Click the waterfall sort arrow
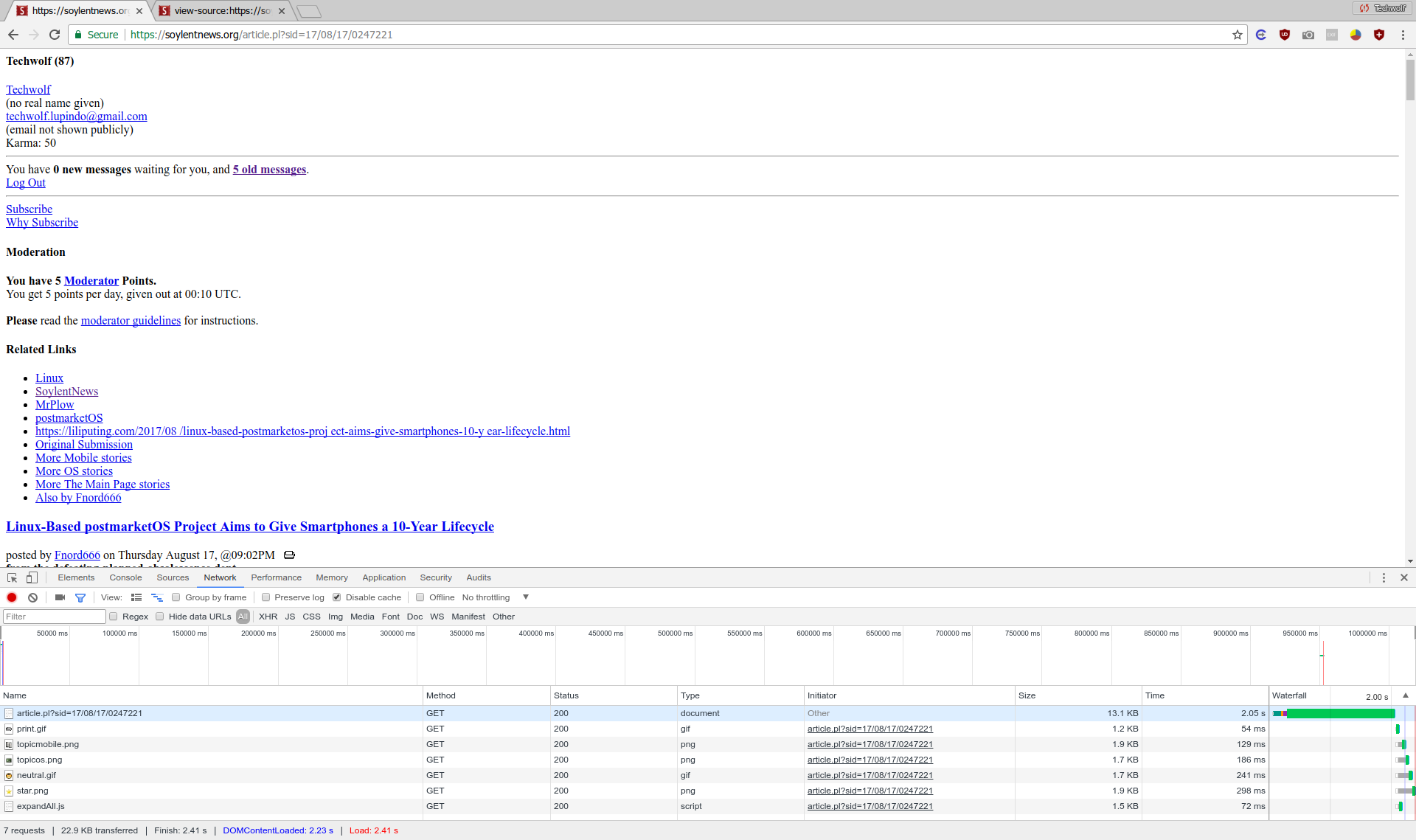1416x840 pixels. 1406,695
